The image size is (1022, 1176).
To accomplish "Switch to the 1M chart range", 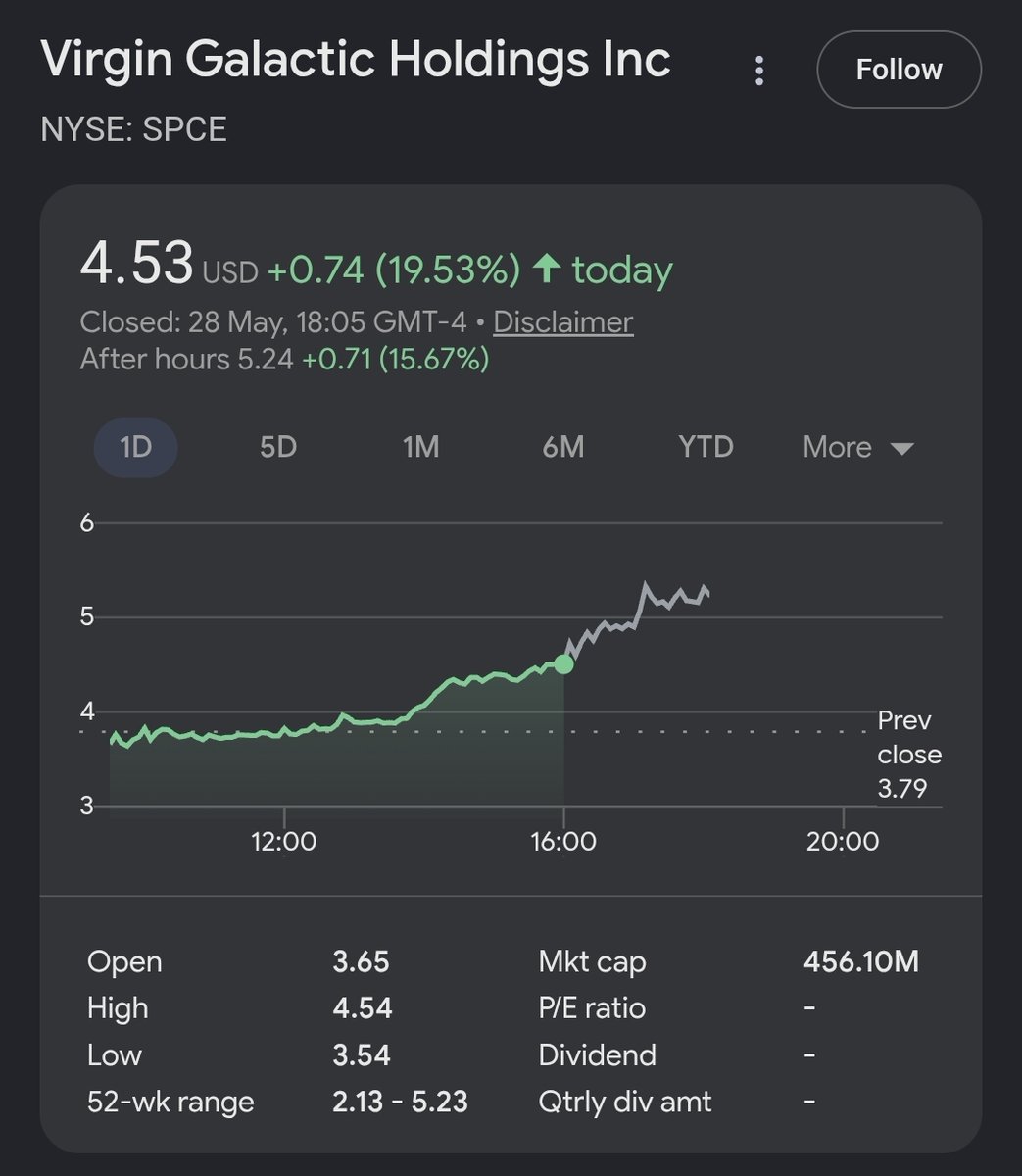I will point(420,447).
